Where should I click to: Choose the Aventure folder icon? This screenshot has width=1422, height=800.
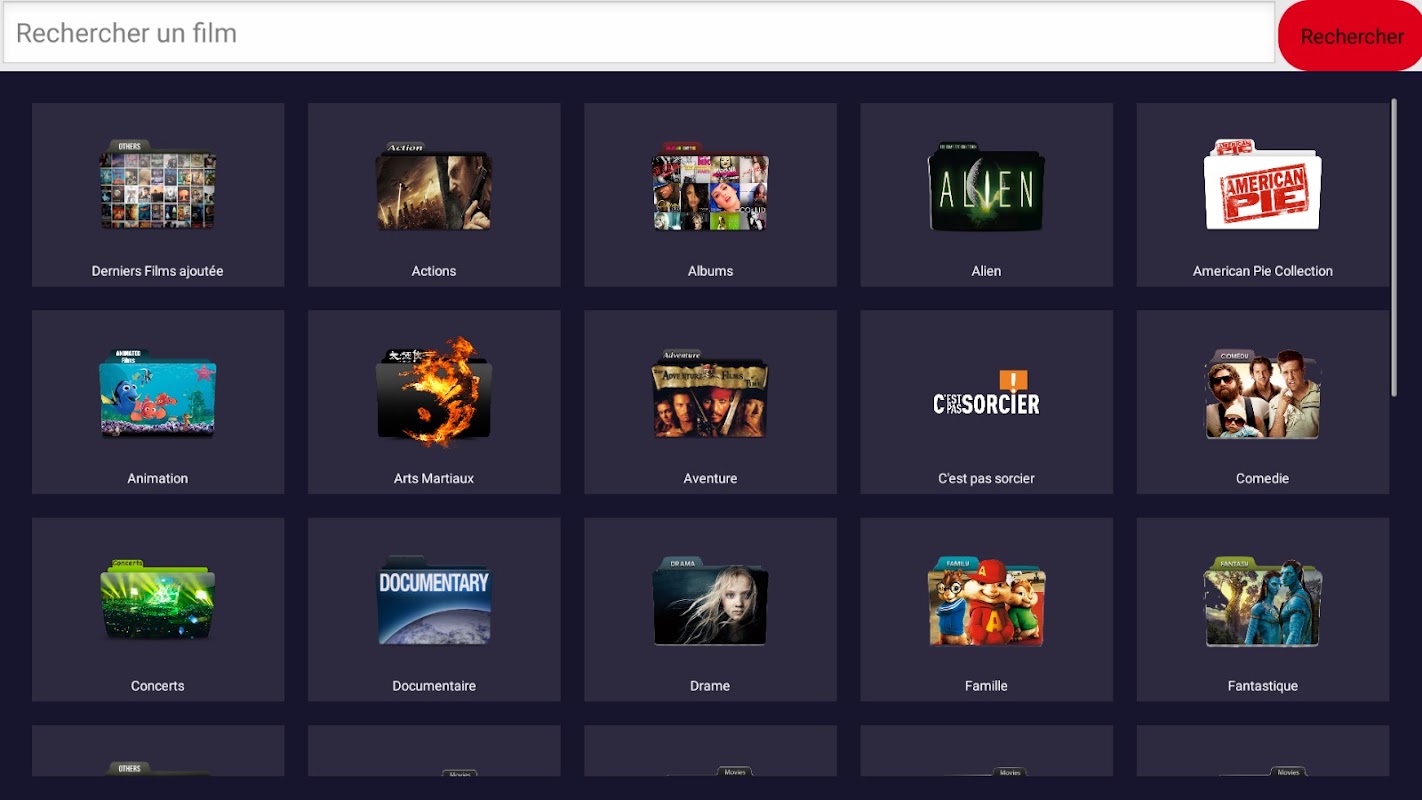click(x=710, y=393)
